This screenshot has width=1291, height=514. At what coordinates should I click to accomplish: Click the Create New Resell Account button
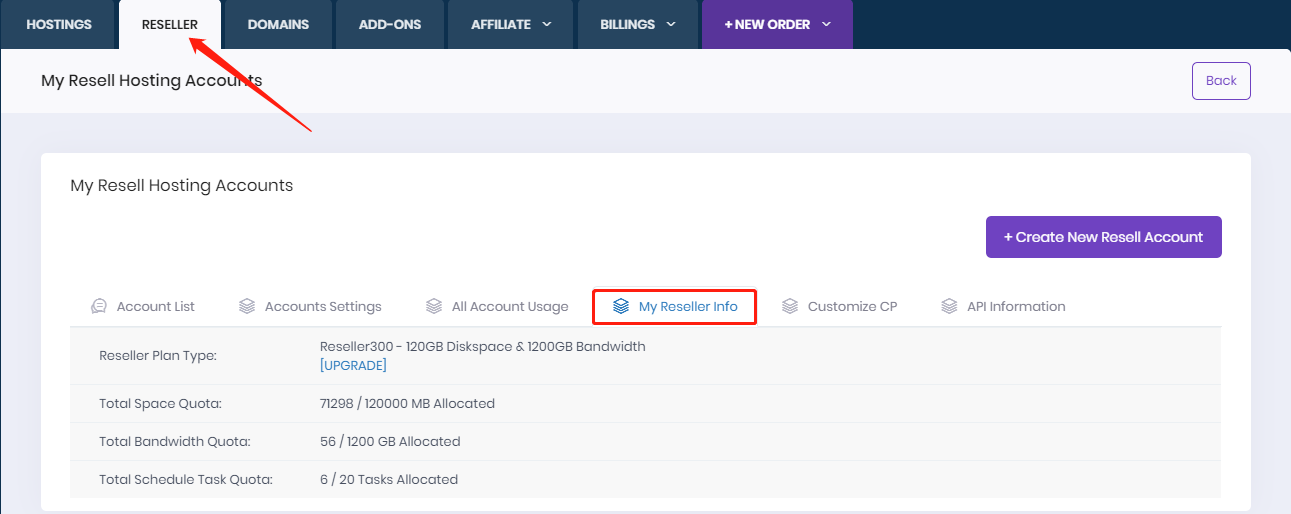[1103, 237]
